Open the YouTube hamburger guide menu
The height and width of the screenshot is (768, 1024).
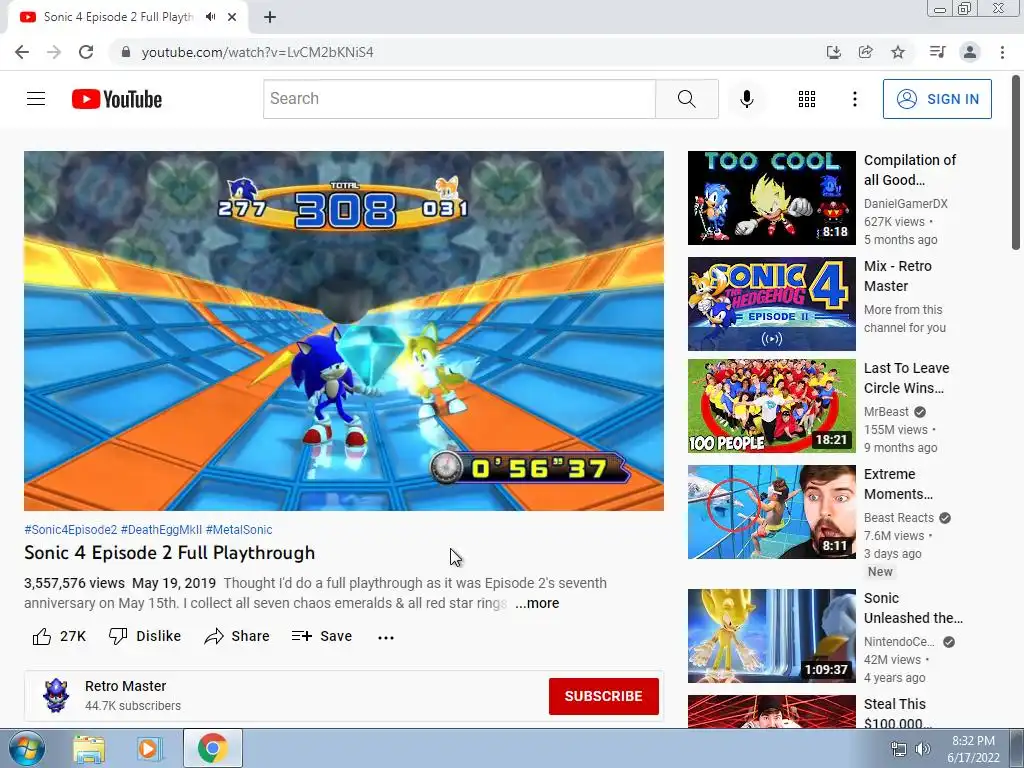[36, 99]
